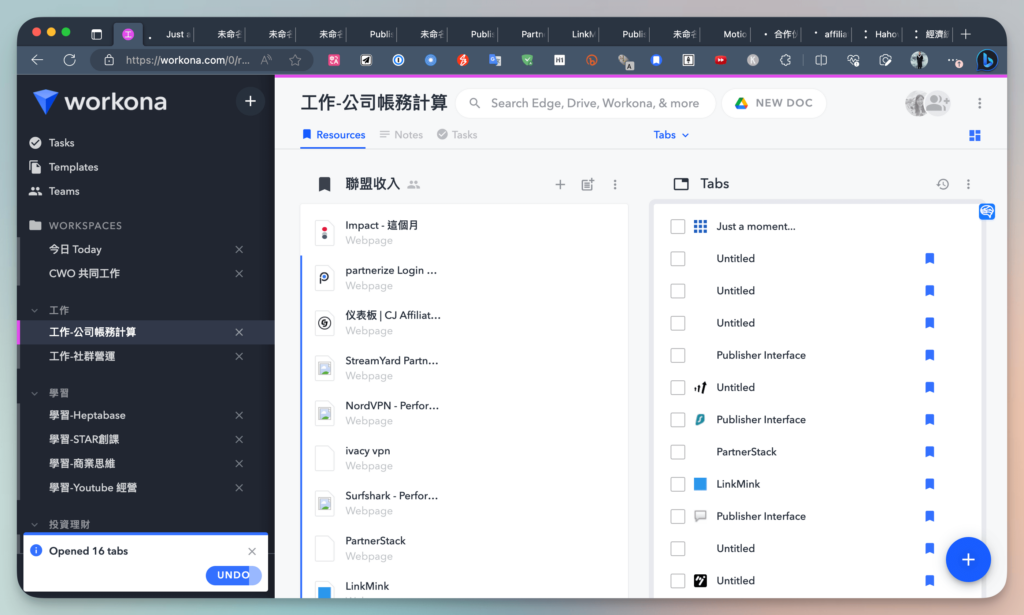Check the checkbox for the Publisher Interface tab with speech bubble icon

(x=678, y=516)
